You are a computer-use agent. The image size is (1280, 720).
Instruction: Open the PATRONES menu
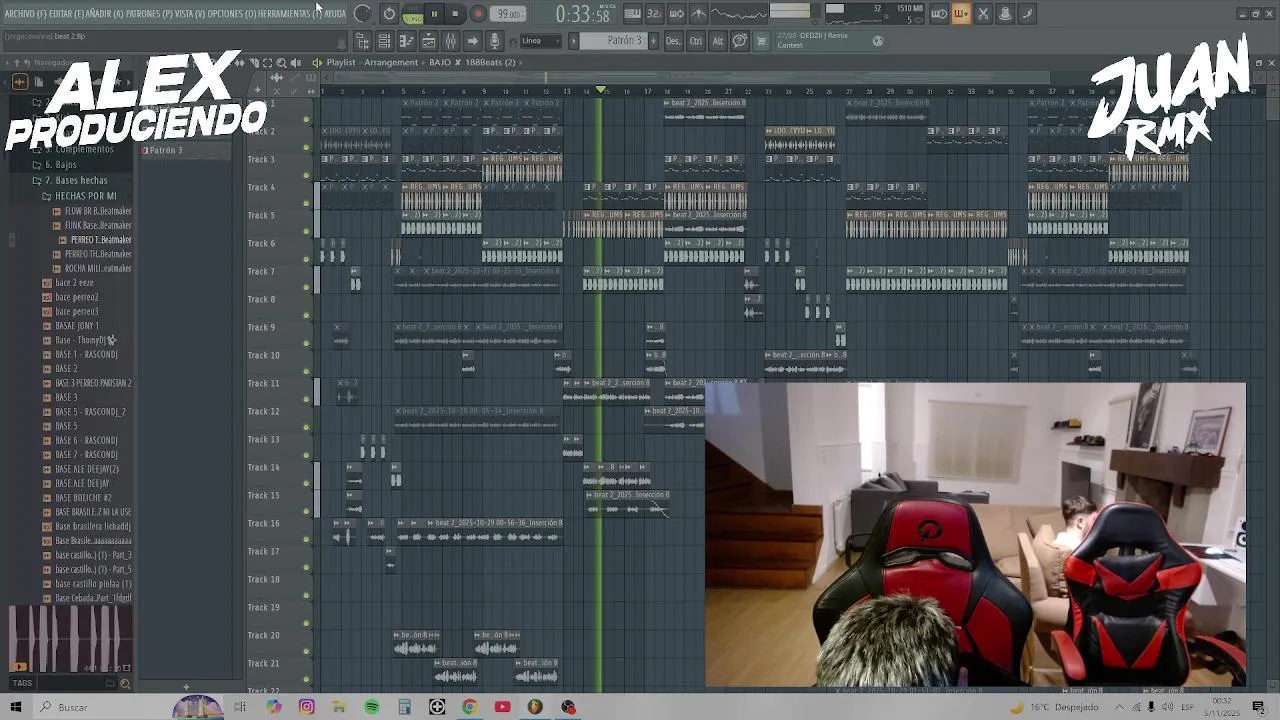pos(149,14)
